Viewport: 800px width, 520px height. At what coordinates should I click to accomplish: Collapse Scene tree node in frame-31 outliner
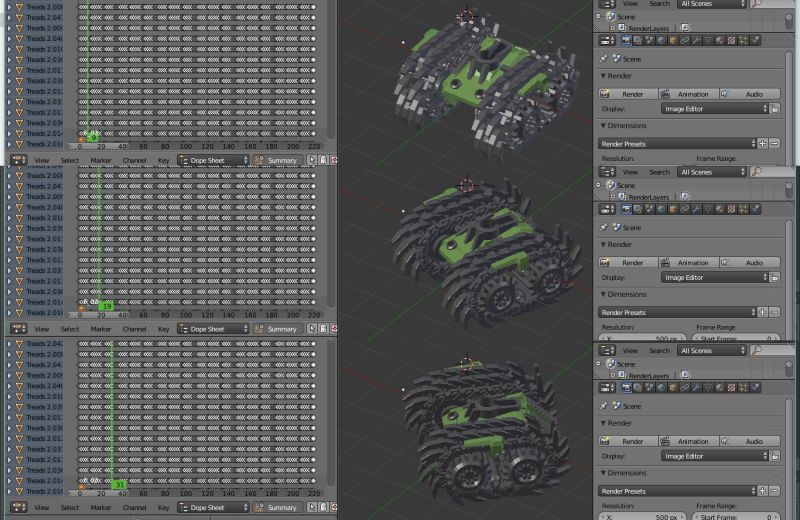click(x=598, y=363)
